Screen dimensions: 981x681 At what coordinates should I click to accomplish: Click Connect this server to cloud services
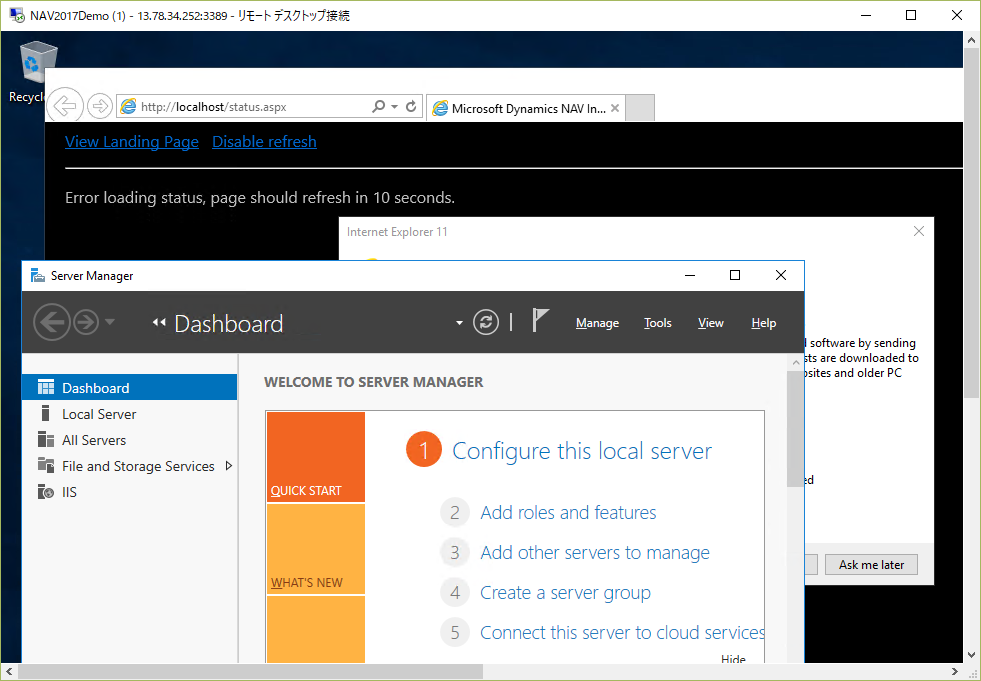(623, 633)
